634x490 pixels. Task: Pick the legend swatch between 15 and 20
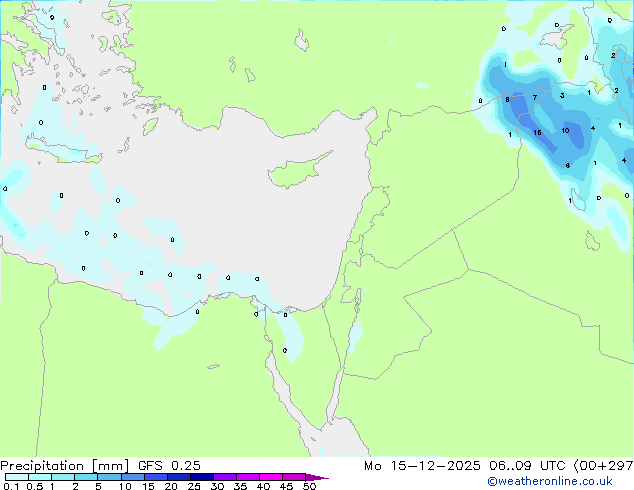point(155,477)
